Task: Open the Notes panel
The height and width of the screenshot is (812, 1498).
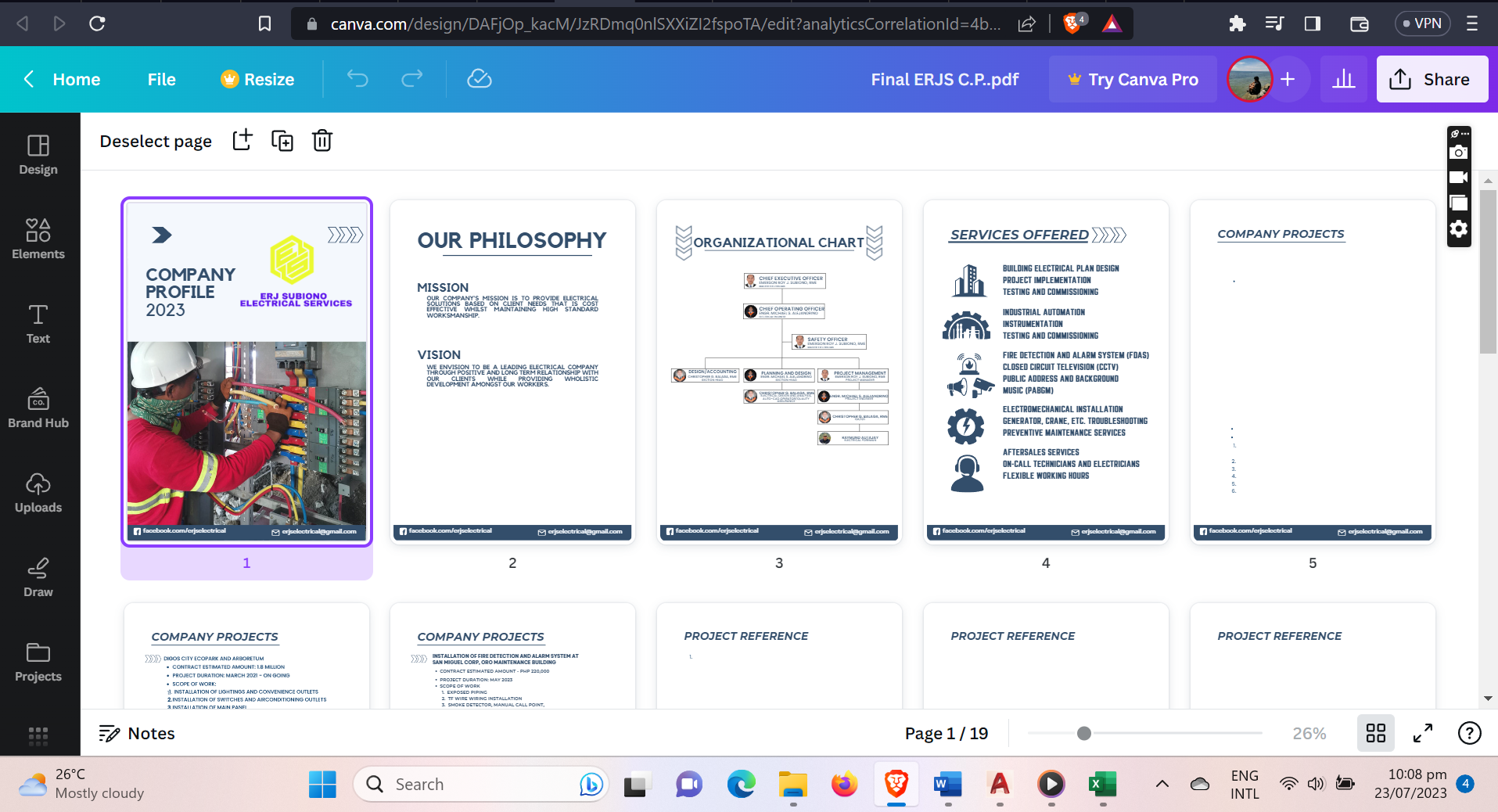Action: point(137,733)
